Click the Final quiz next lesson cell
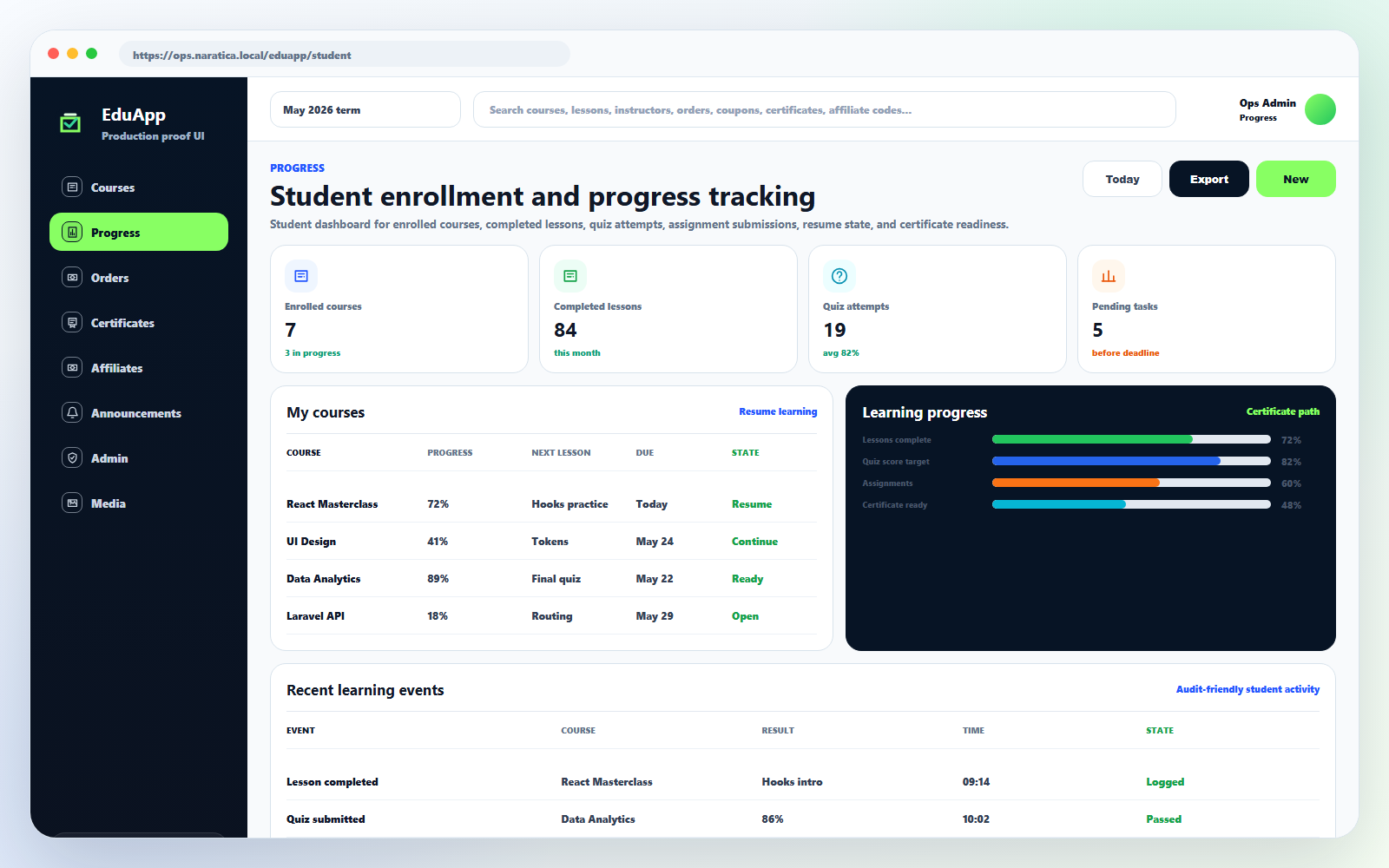Image resolution: width=1389 pixels, height=868 pixels. pos(556,579)
